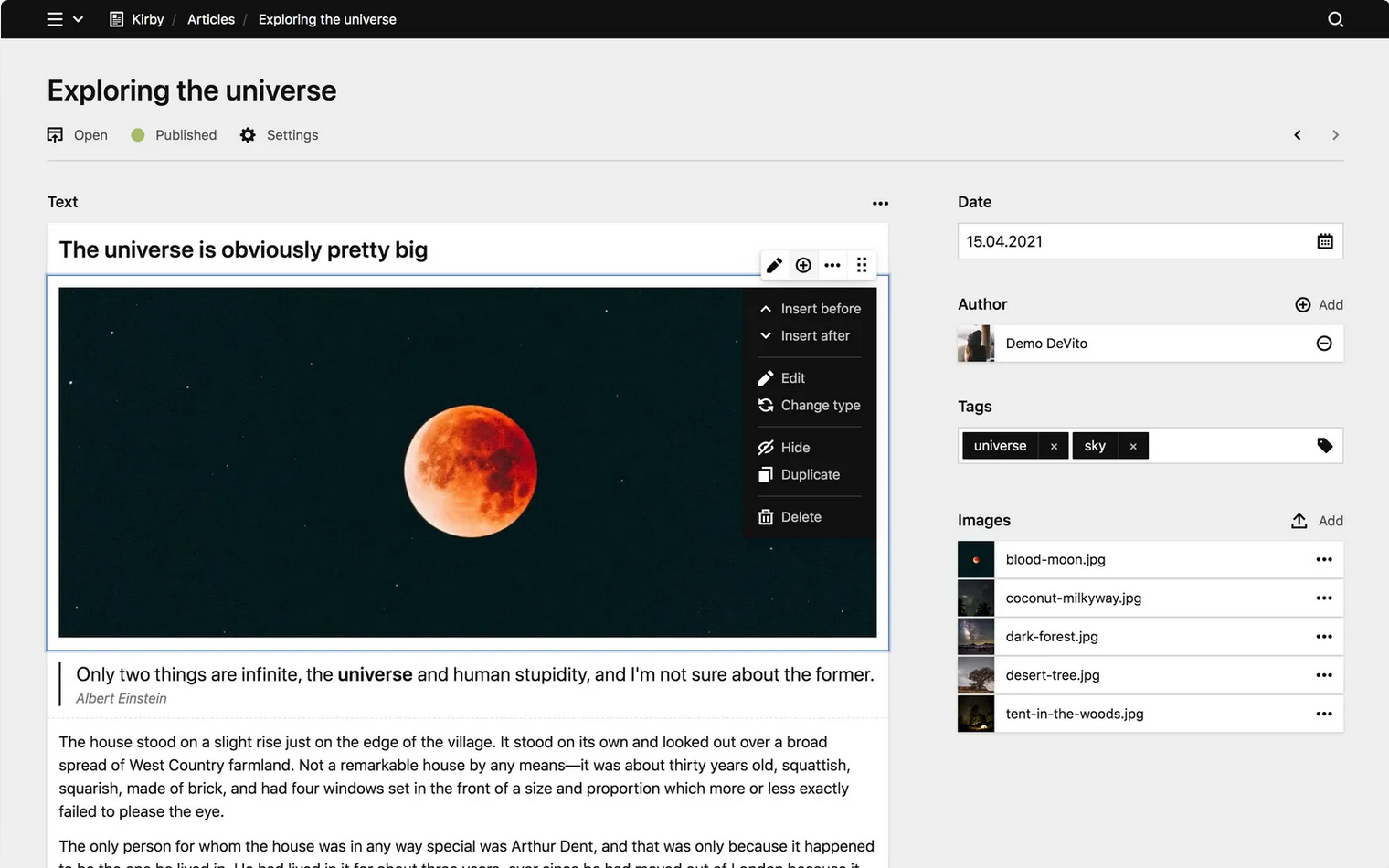The height and width of the screenshot is (868, 1389).
Task: Grab the block drag handle icon
Action: click(862, 265)
